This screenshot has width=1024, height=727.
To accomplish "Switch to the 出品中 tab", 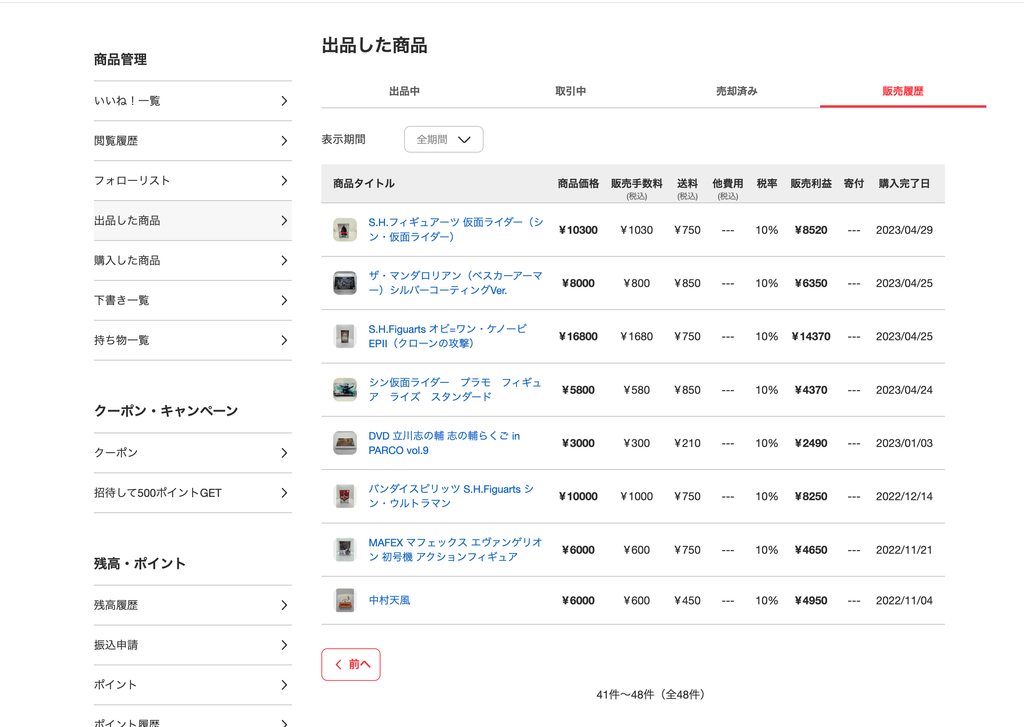I will click(x=404, y=91).
